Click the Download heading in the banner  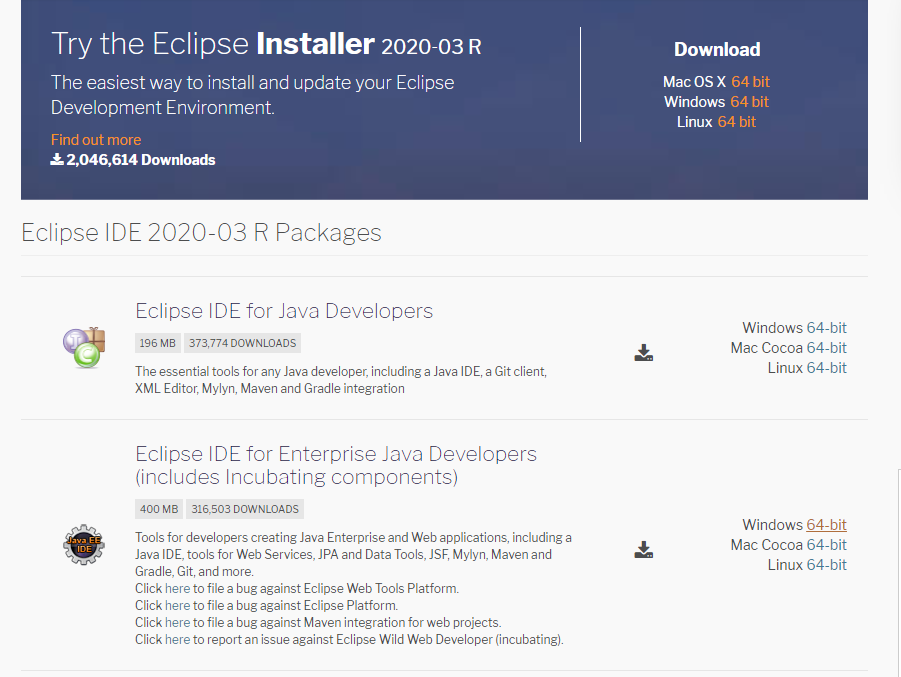click(717, 49)
